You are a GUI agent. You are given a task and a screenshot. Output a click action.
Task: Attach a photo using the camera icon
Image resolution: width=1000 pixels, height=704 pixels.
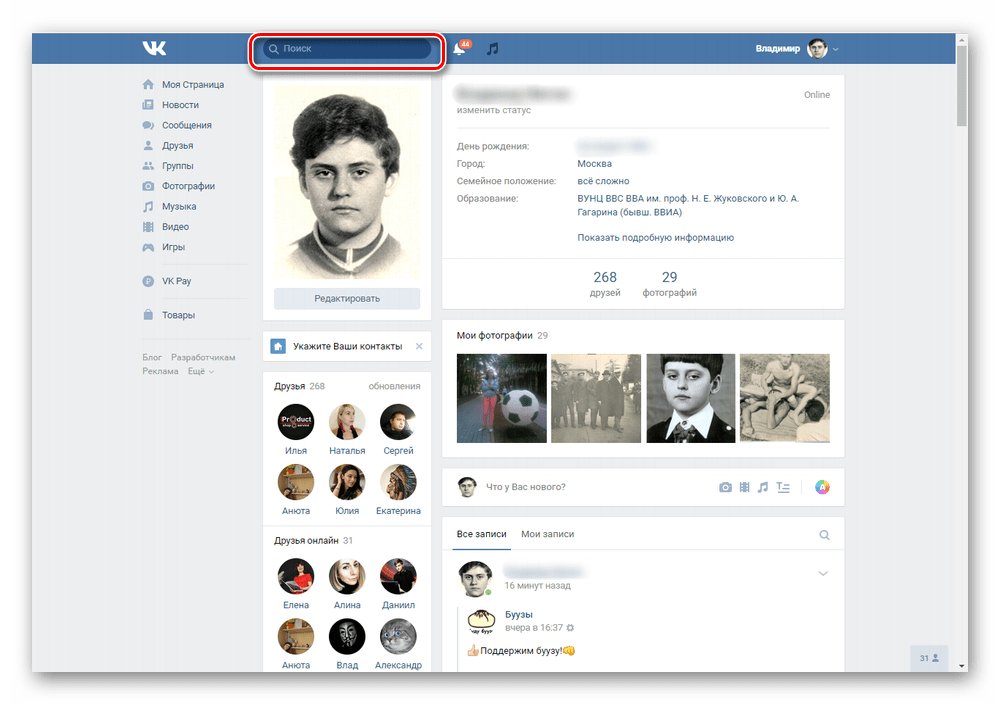725,487
